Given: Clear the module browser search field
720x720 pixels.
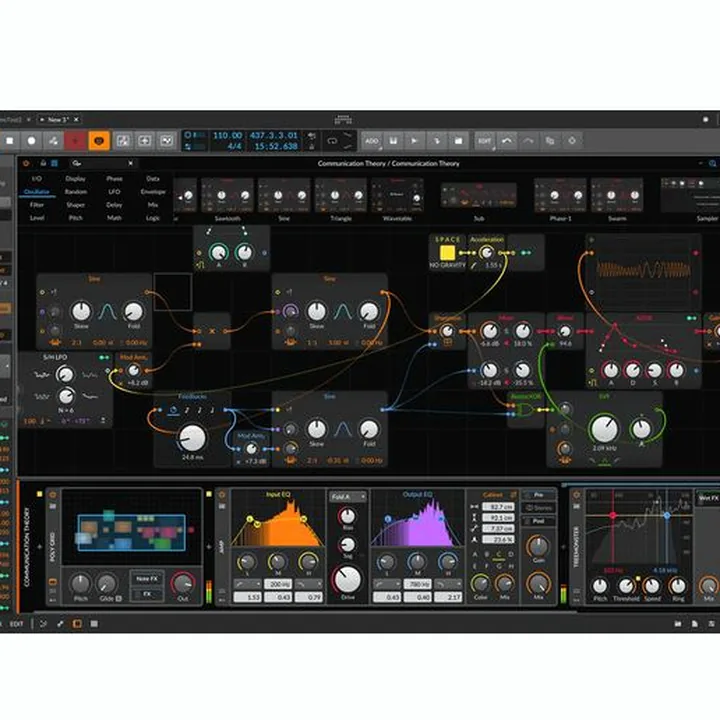Looking at the screenshot, I should click(x=130, y=163).
